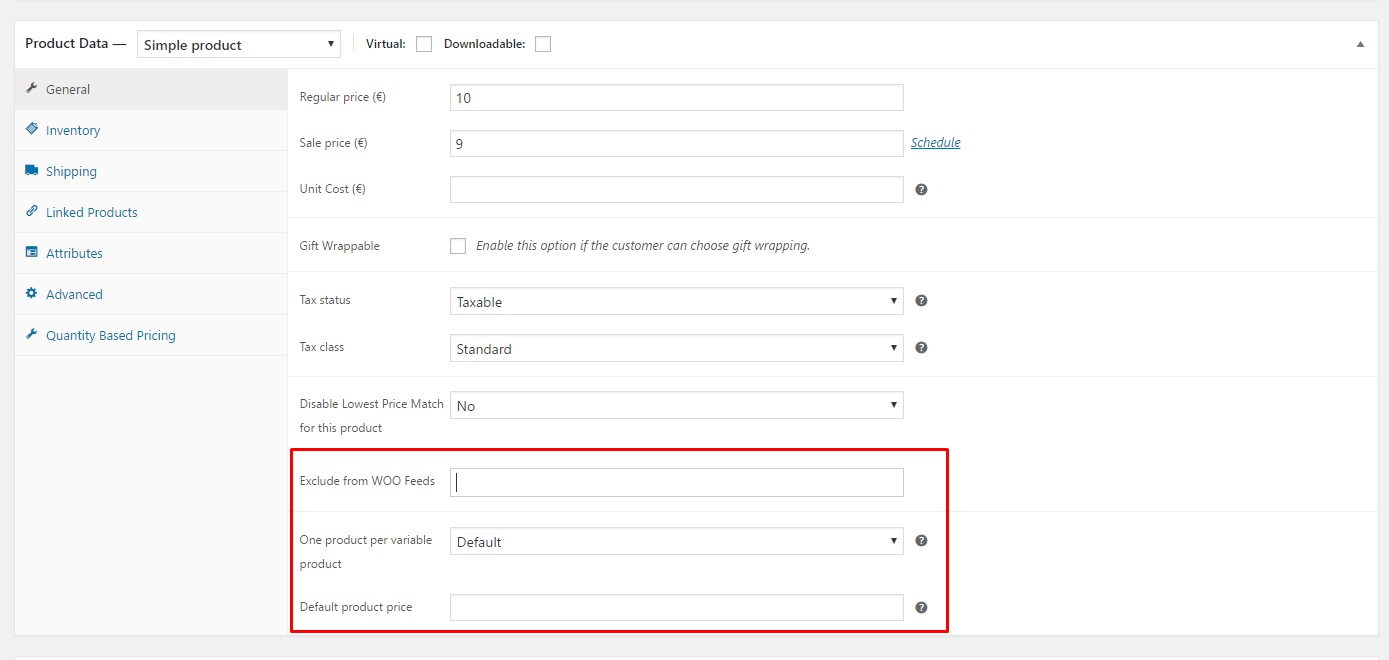The height and width of the screenshot is (660, 1389).
Task: Click the Tax status question mark icon
Action: [x=921, y=300]
